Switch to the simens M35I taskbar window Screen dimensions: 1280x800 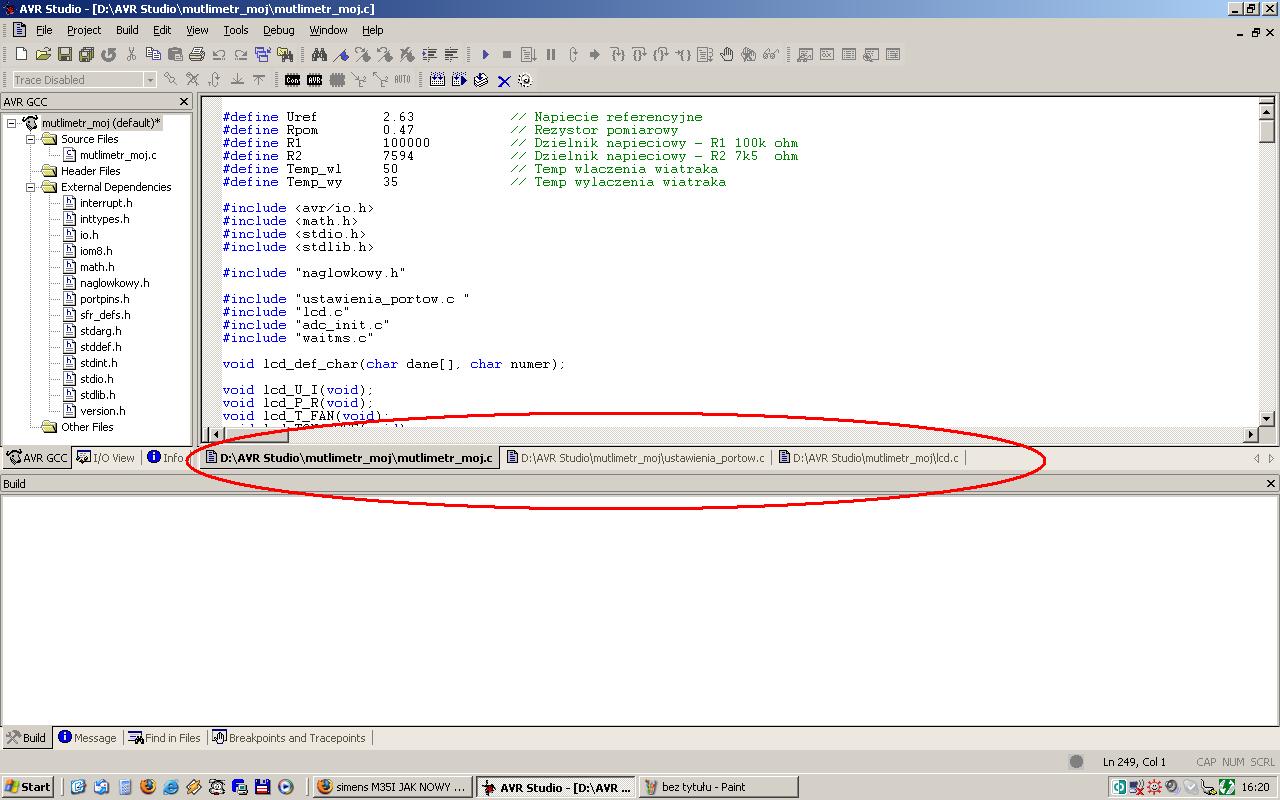[x=392, y=787]
